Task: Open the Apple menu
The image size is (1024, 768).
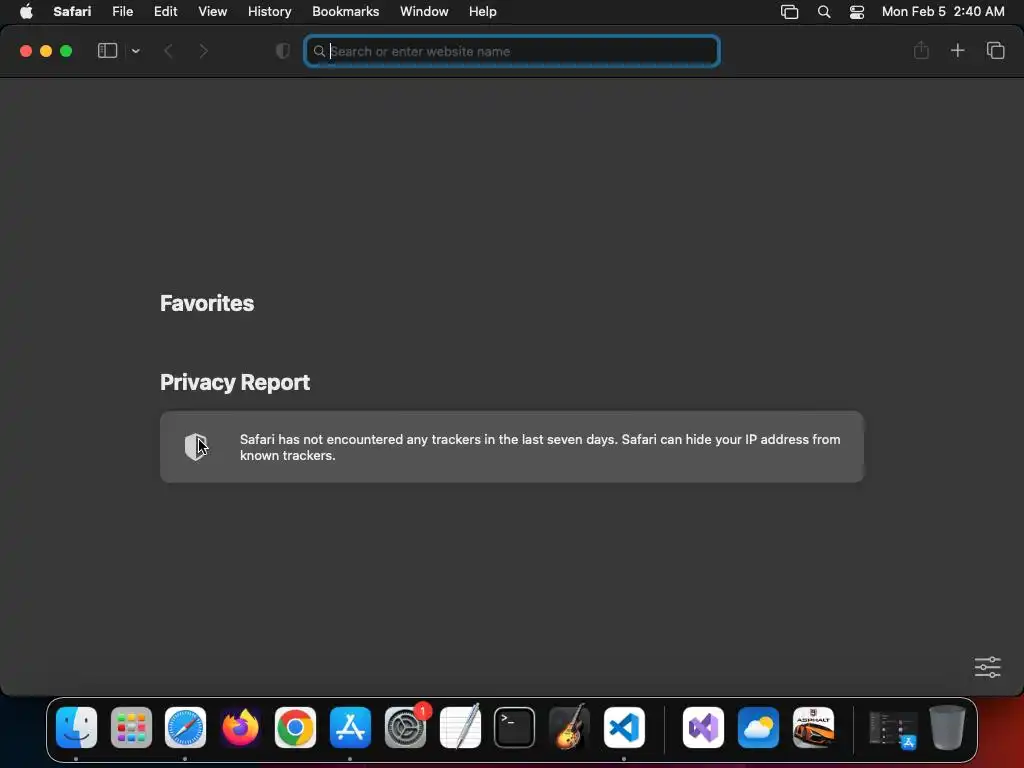Action: (x=26, y=11)
